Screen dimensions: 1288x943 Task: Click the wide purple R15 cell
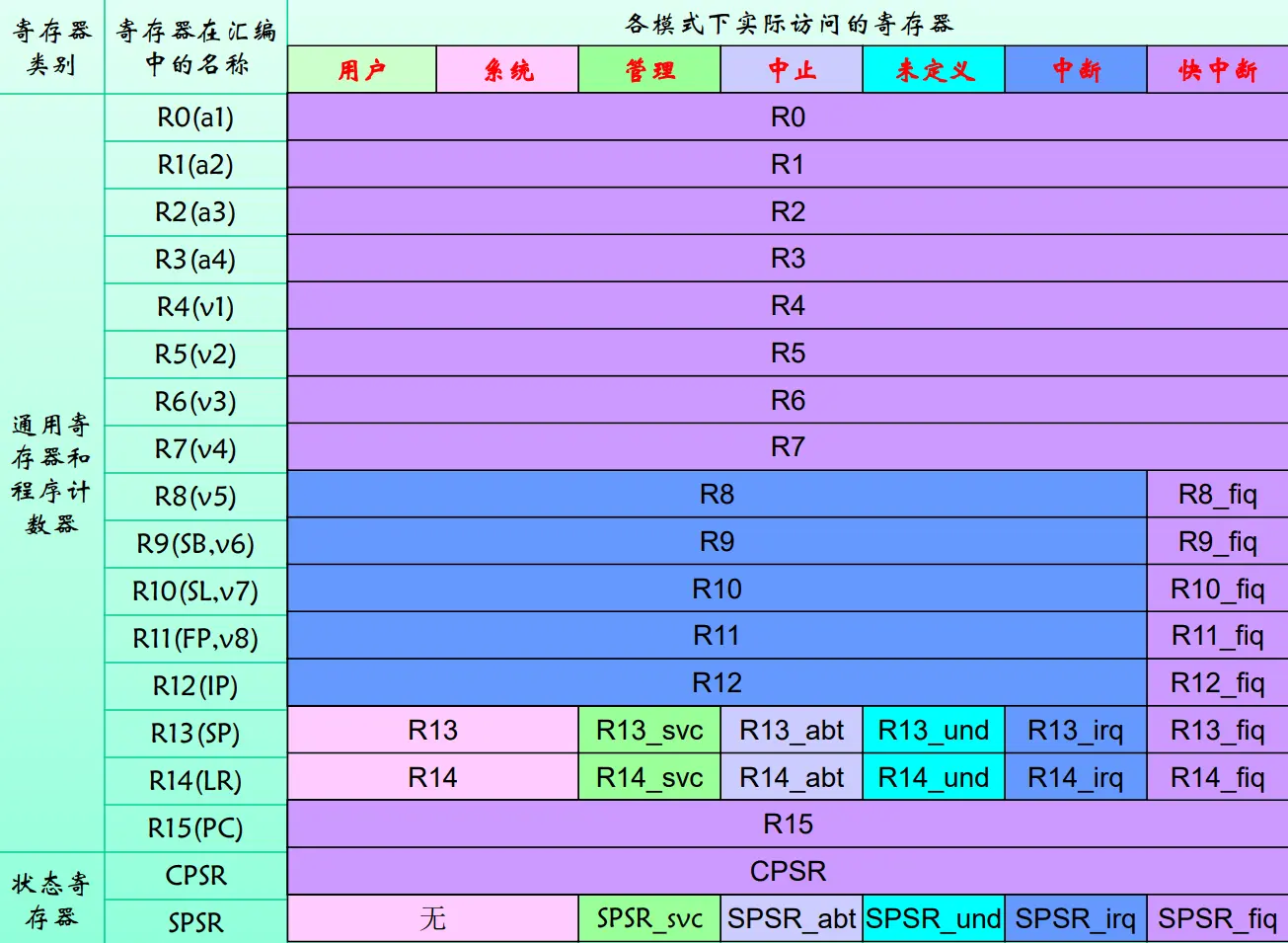[x=788, y=824]
